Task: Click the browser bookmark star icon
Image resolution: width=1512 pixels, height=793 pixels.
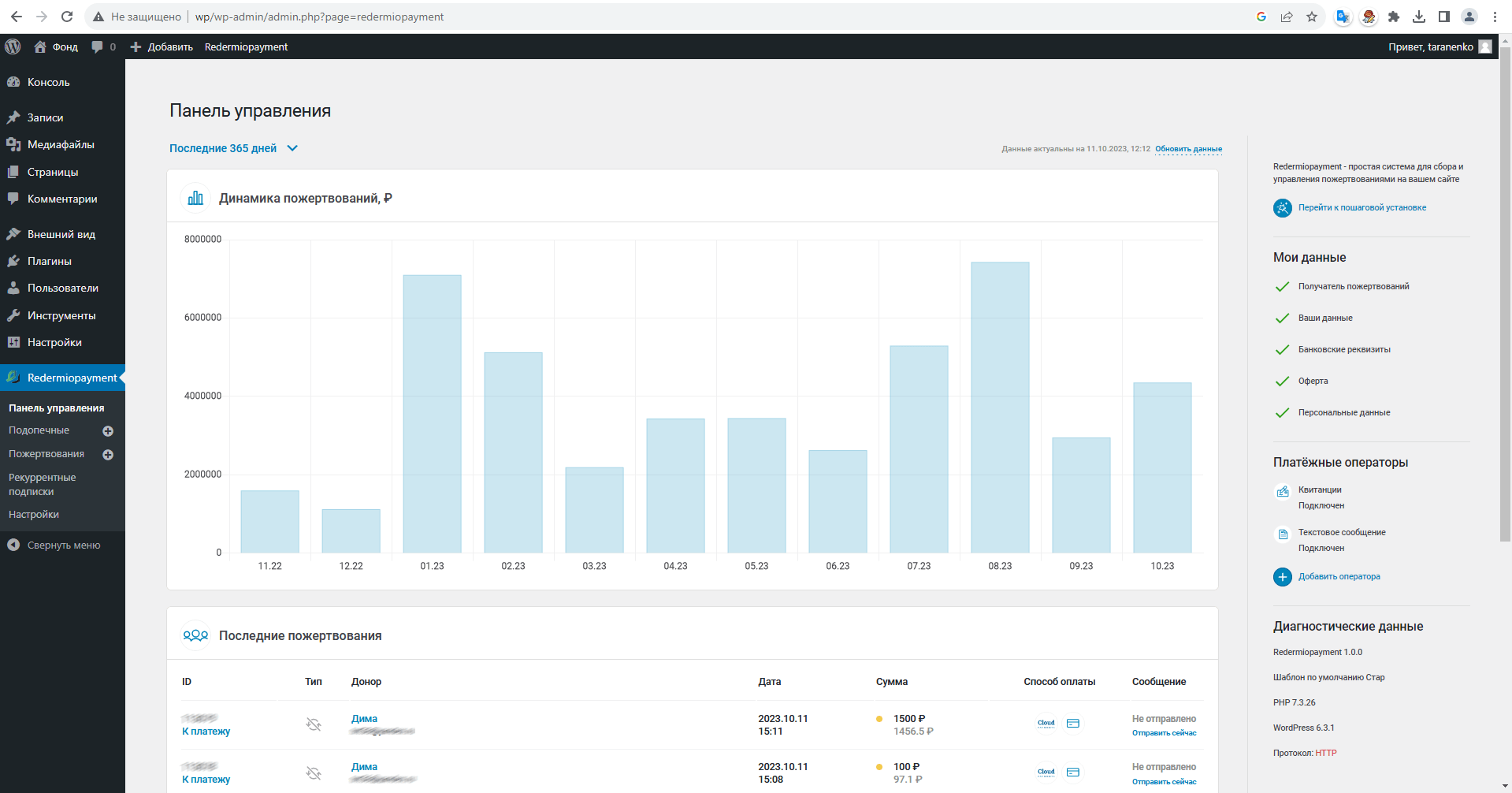Action: tap(1312, 17)
